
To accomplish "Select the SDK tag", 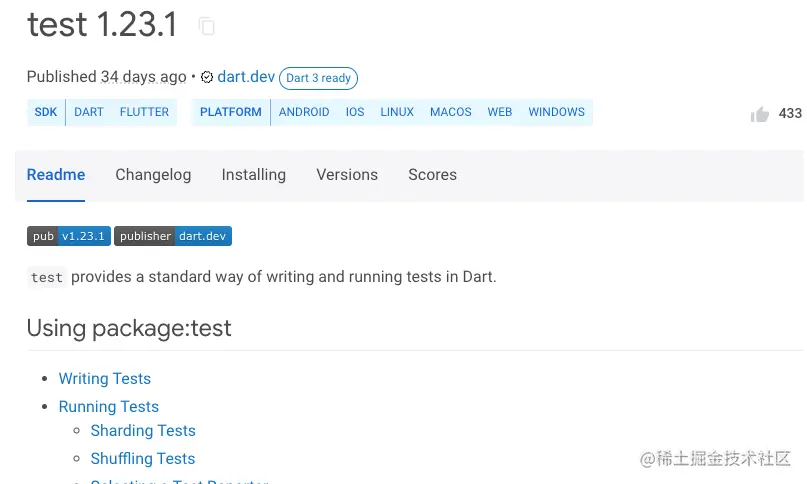I will (x=46, y=112).
